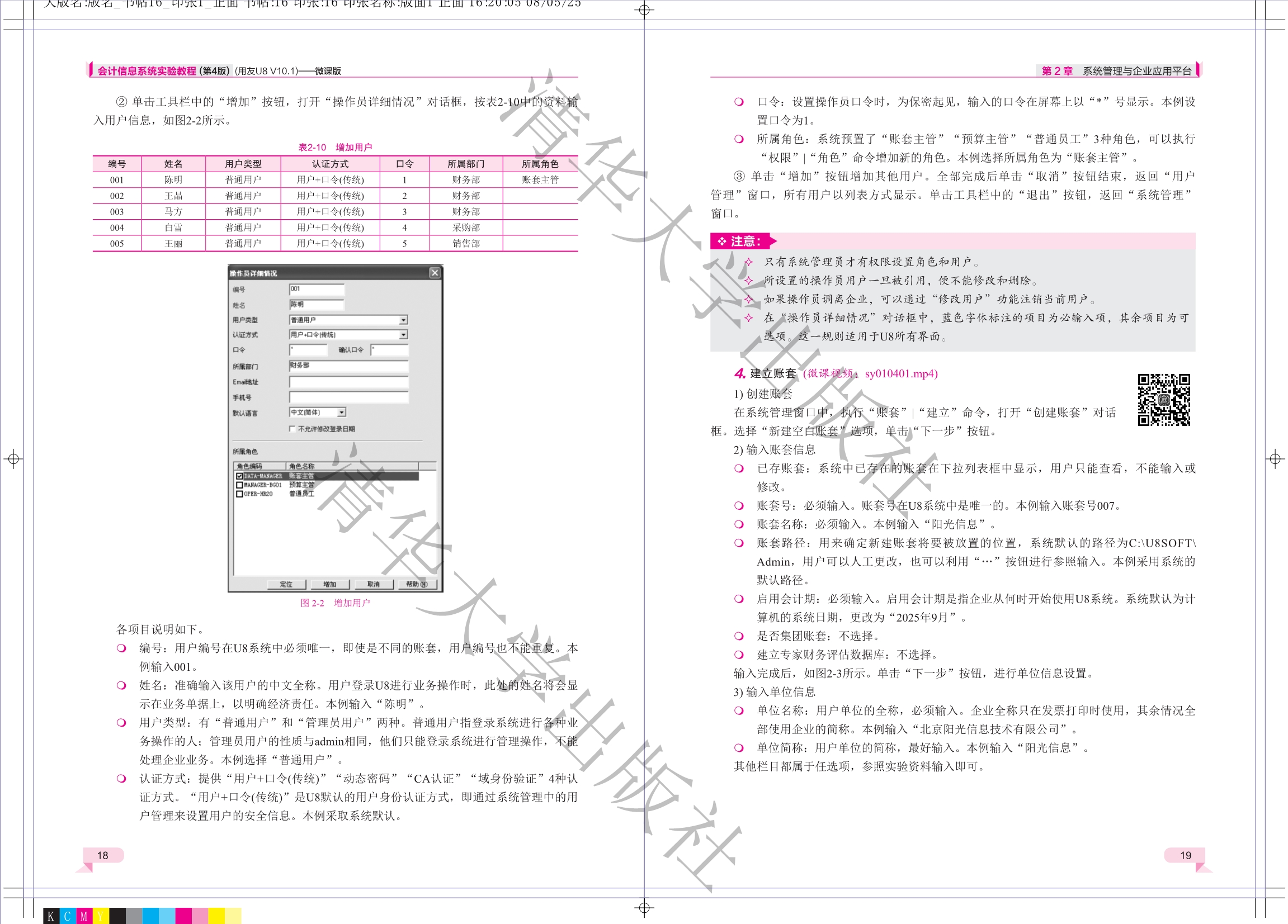The width and height of the screenshot is (1288, 924).
Task: Open the sy010401.mp4 video link
Action: (x=900, y=373)
